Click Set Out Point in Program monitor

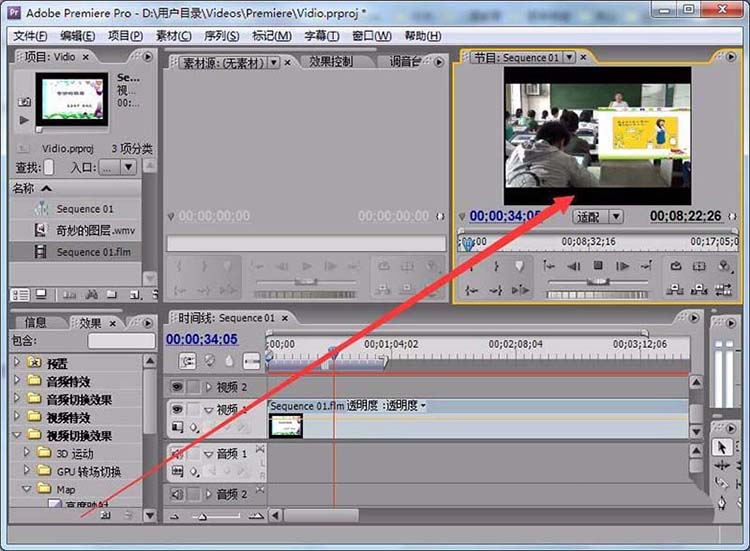(x=496, y=266)
